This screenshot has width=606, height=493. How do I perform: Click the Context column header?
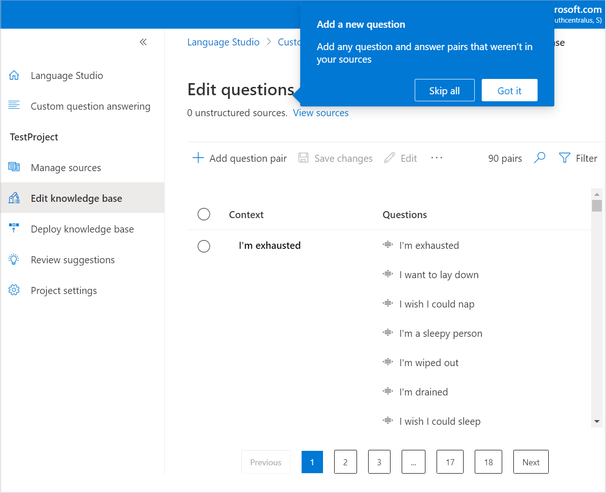[246, 214]
